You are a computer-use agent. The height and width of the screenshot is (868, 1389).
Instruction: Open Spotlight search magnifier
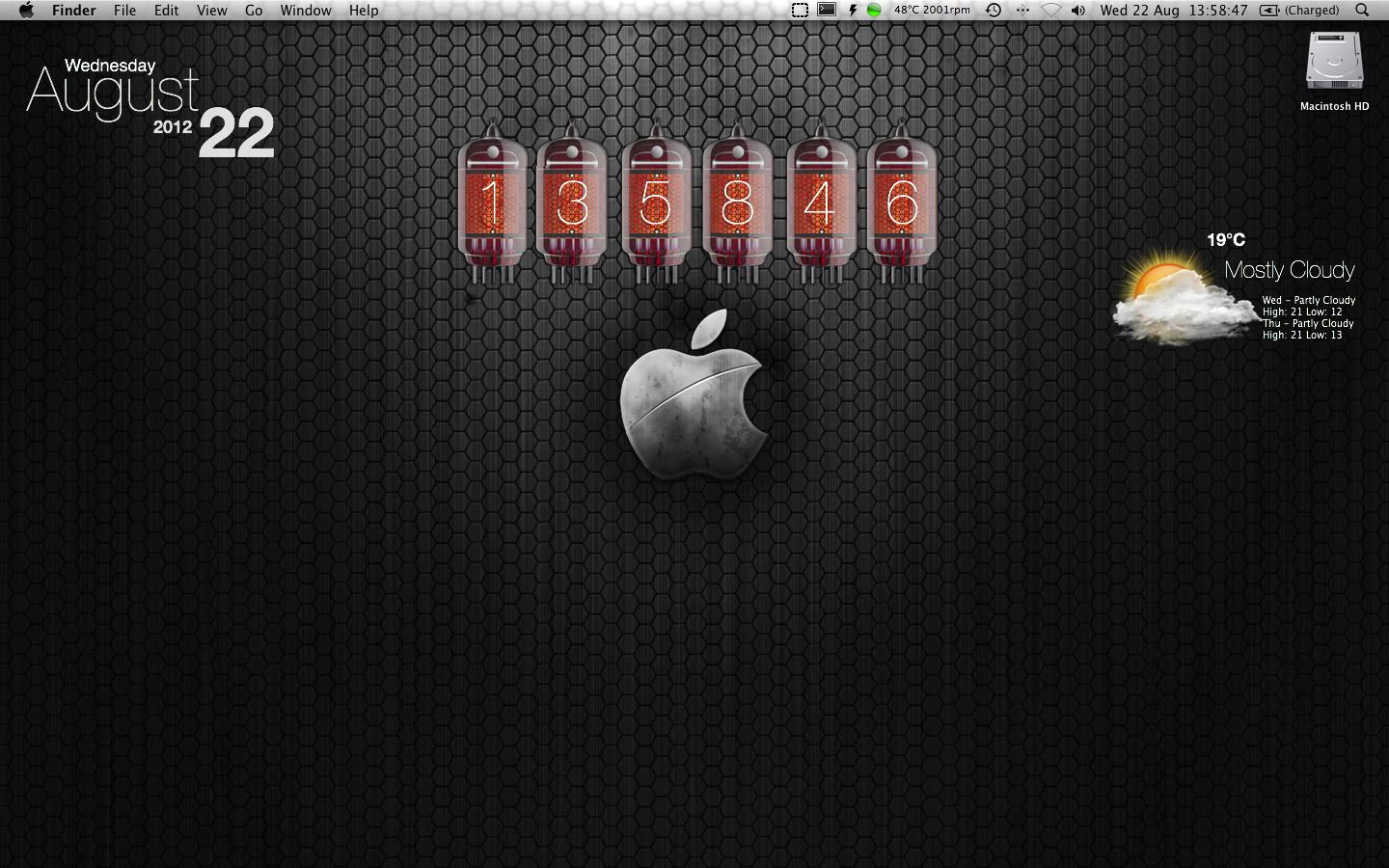click(x=1362, y=11)
